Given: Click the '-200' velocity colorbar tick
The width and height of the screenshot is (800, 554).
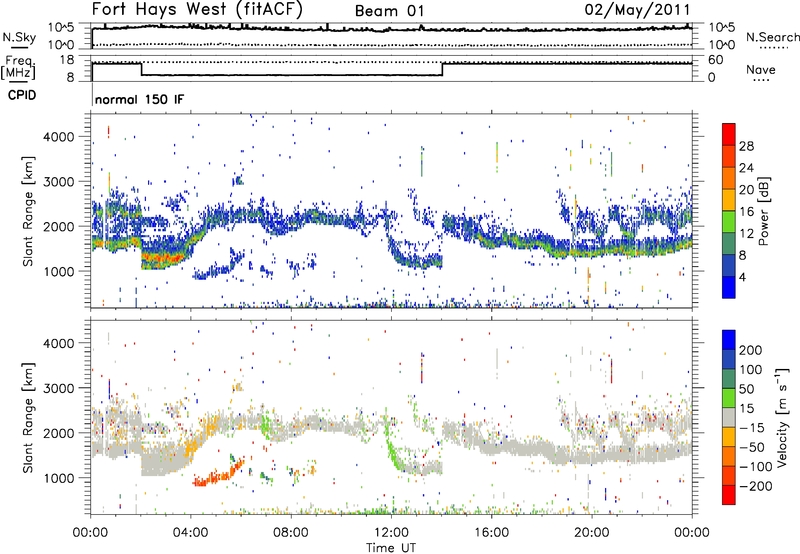Looking at the screenshot, I should coord(756,486).
